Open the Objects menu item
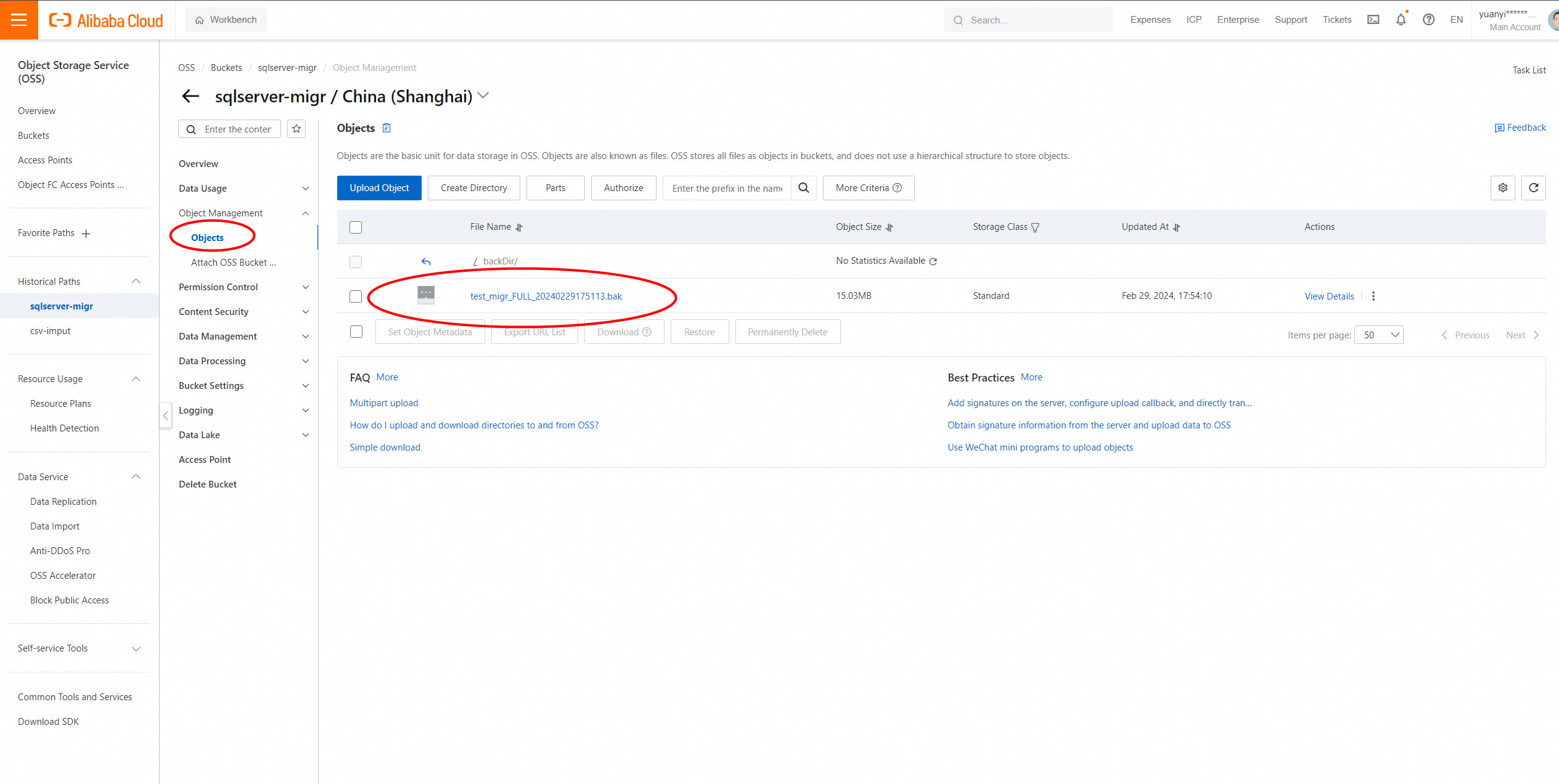 tap(207, 238)
